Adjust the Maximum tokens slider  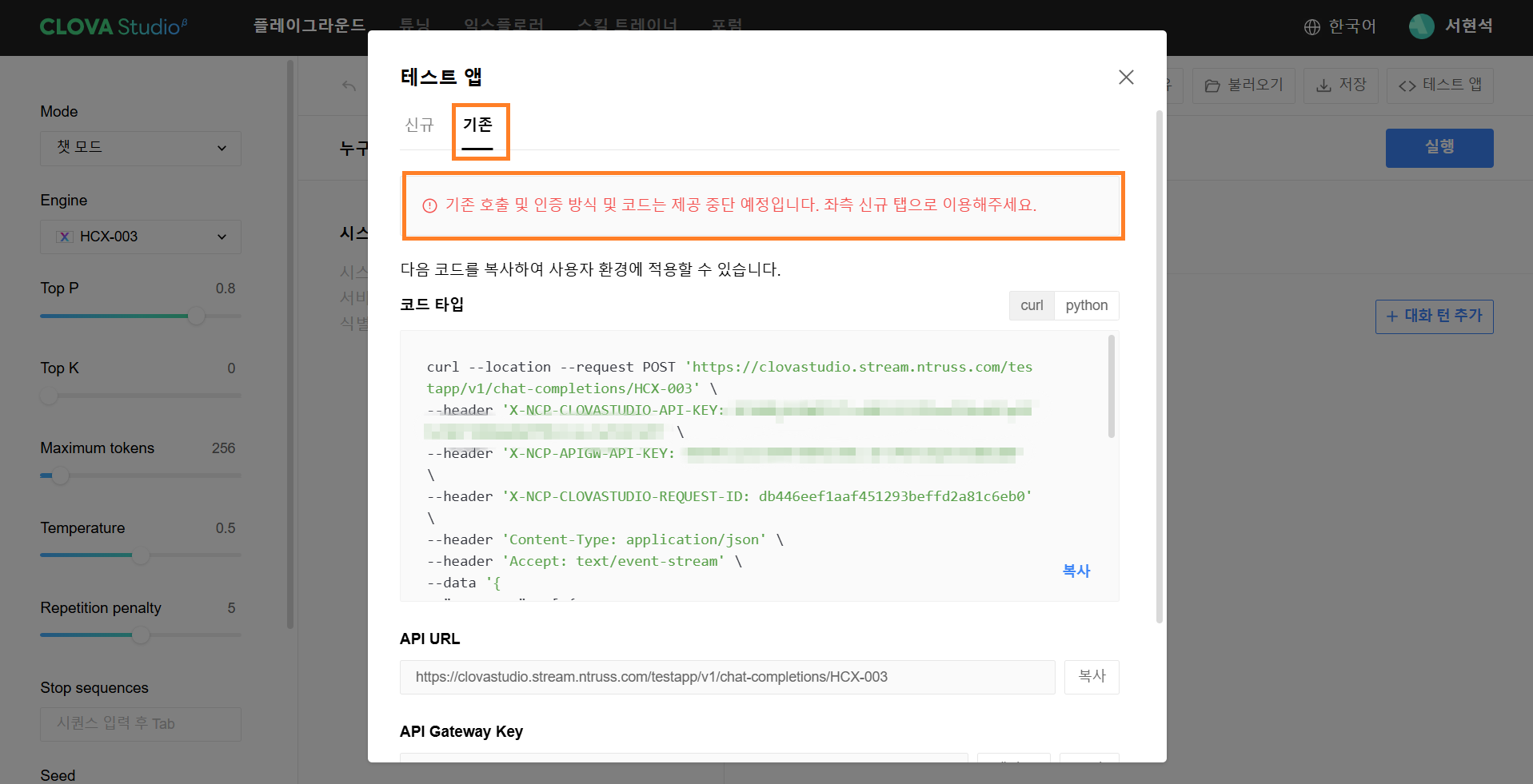pos(60,476)
